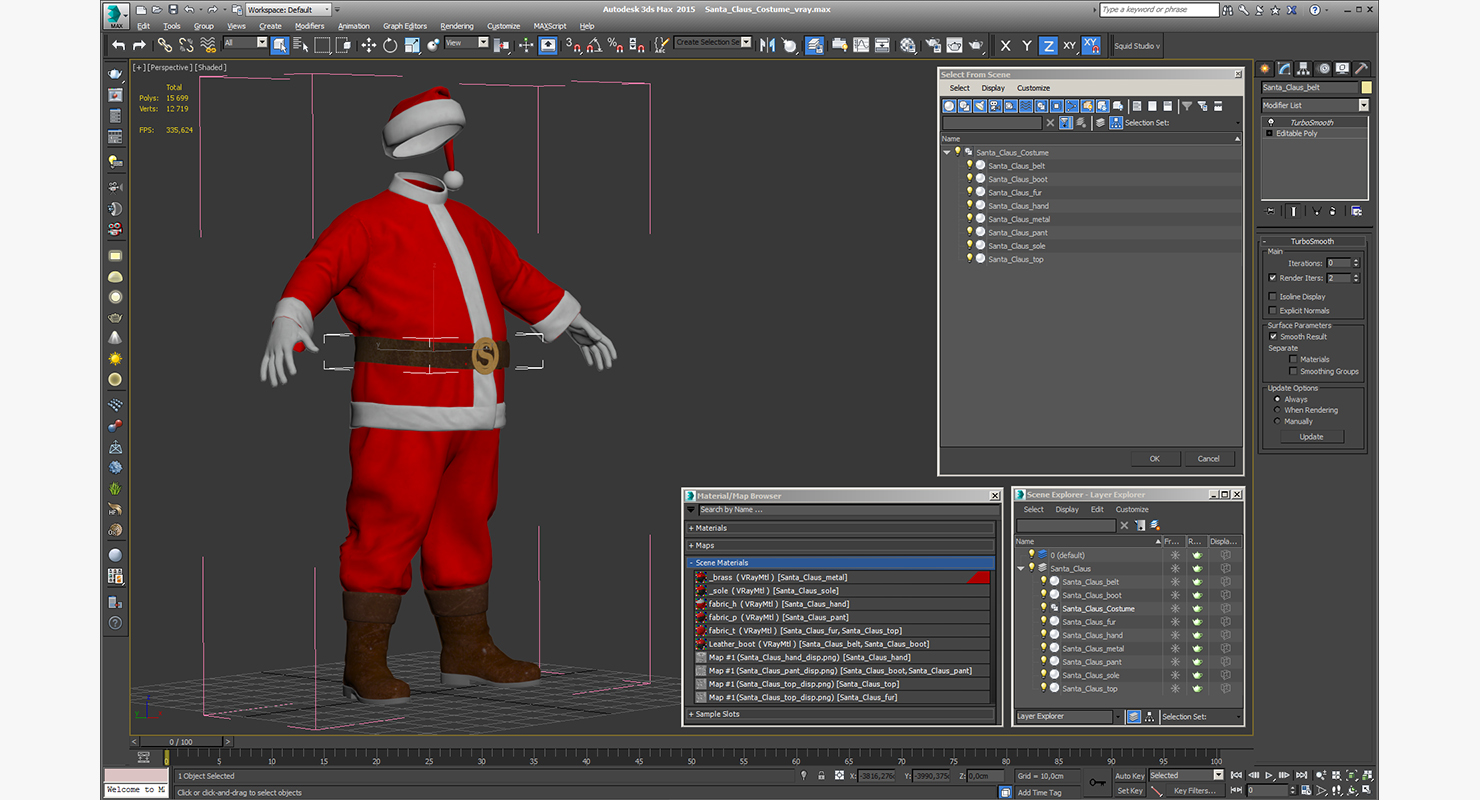The height and width of the screenshot is (800, 1480).
Task: Restrict to Y axis constraint
Action: coord(1027,46)
